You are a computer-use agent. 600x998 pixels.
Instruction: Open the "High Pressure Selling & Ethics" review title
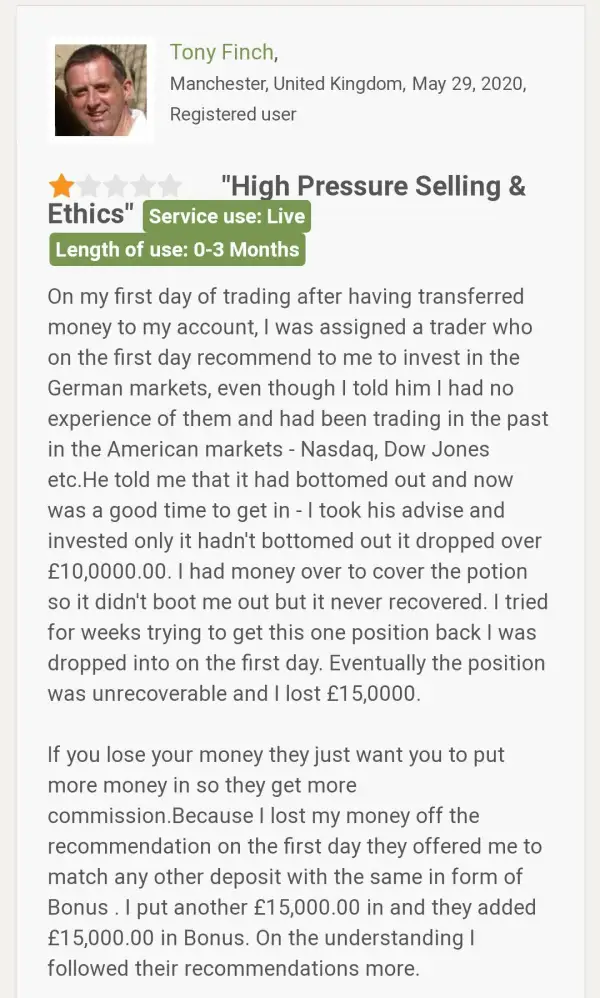372,187
